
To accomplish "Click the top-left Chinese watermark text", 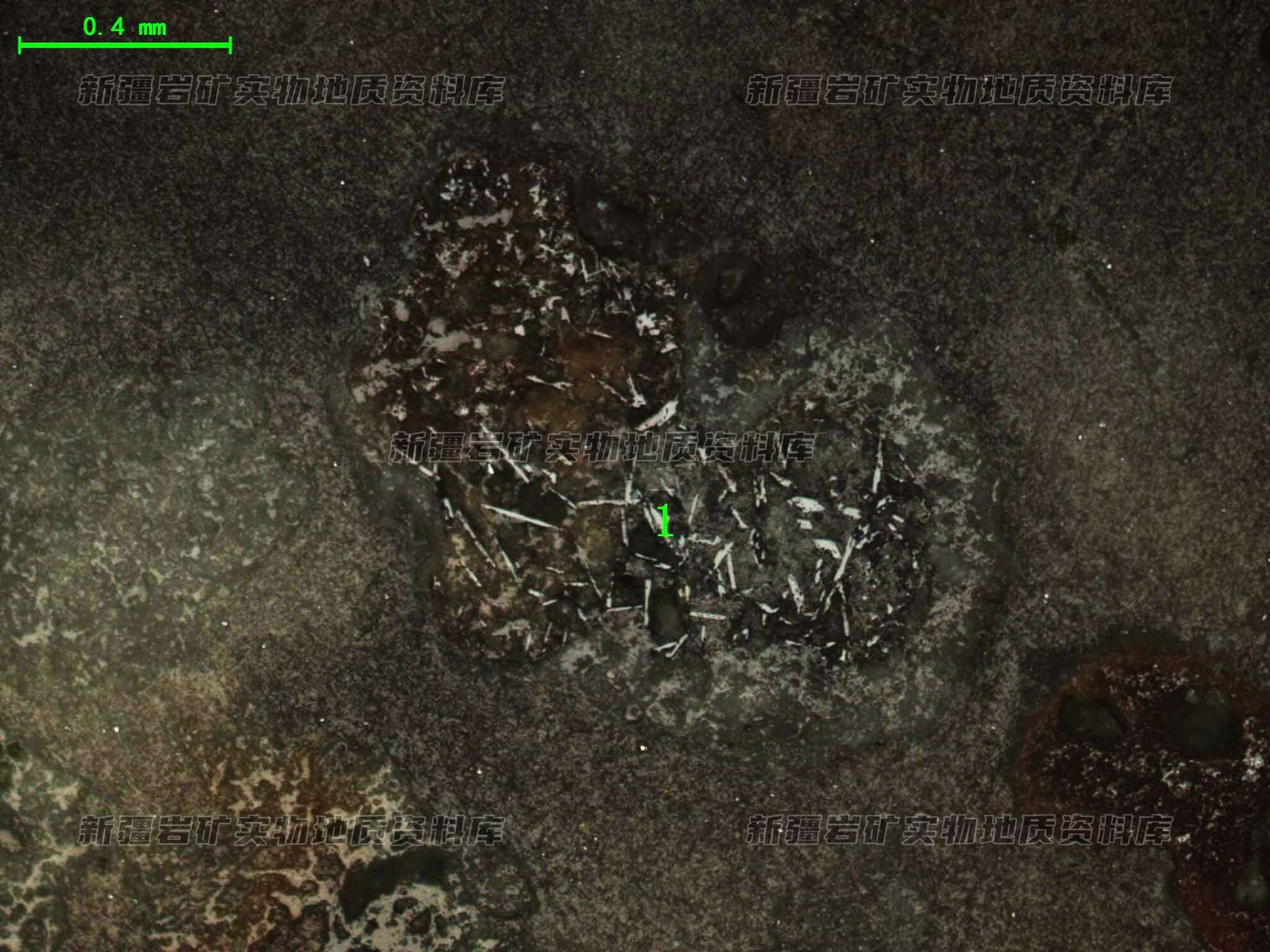I will 291,90.
